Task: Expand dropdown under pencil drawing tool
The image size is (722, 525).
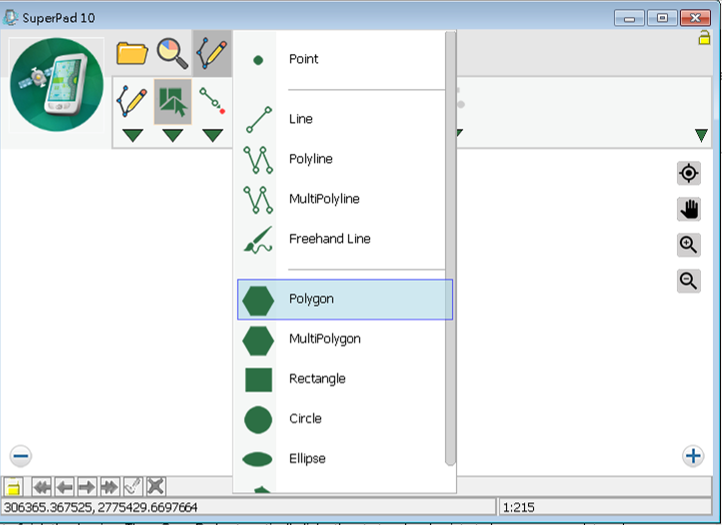Action: click(x=132, y=136)
